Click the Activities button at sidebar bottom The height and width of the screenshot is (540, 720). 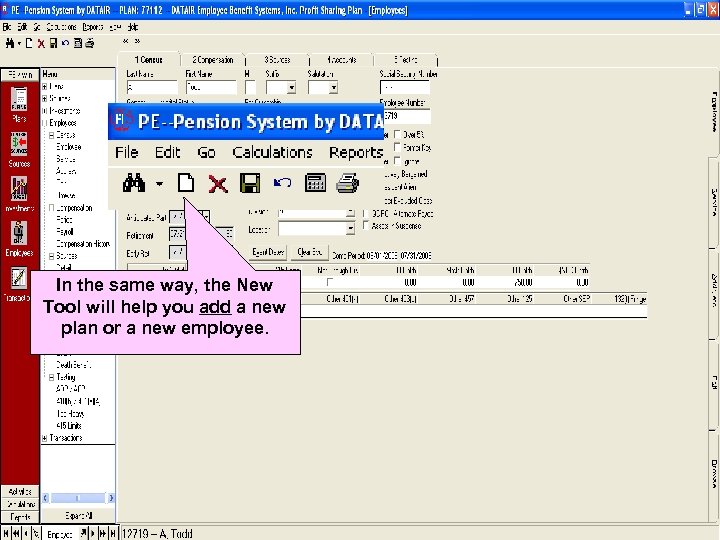click(20, 491)
